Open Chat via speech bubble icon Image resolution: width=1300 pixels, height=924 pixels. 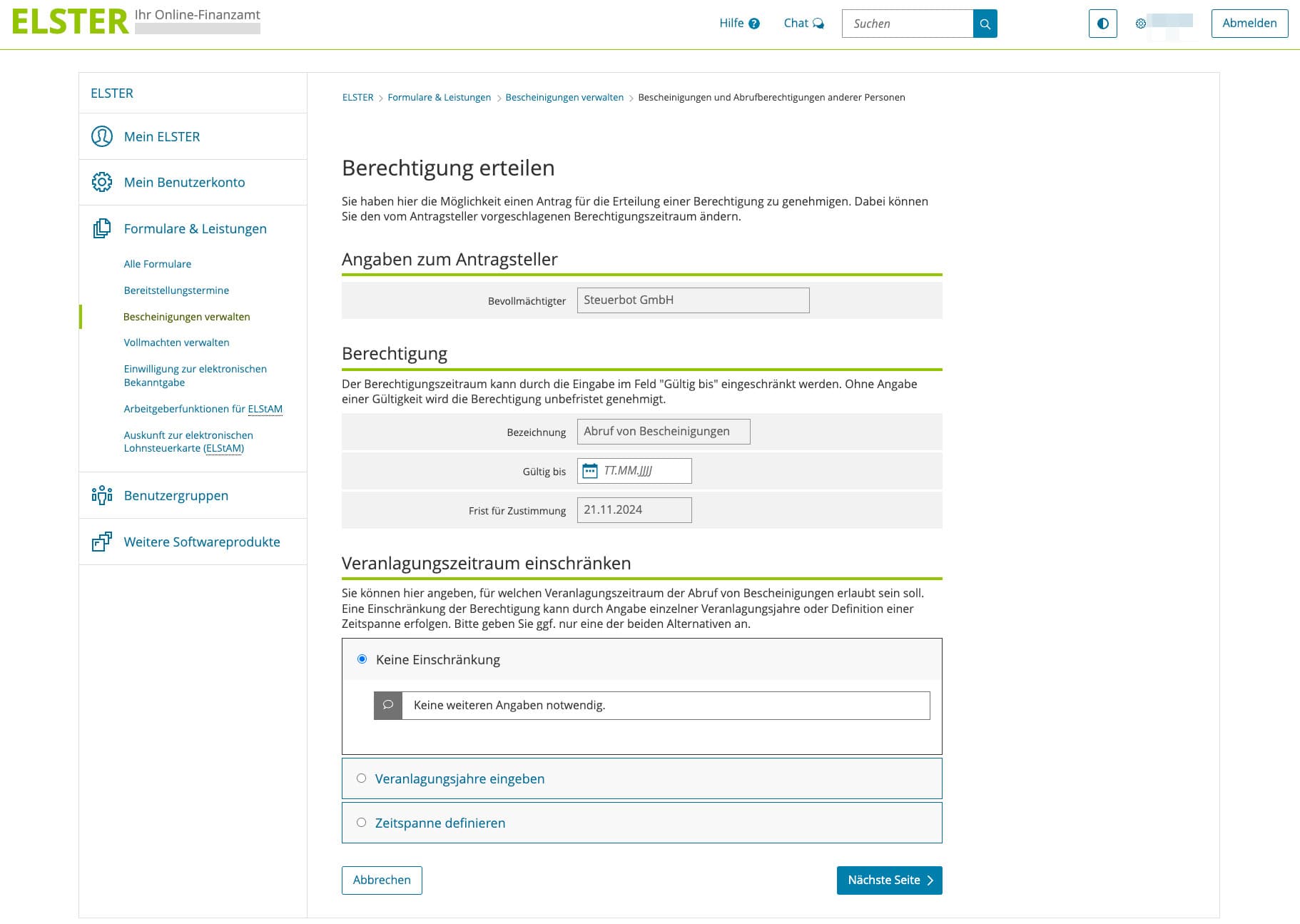pyautogui.click(x=818, y=24)
